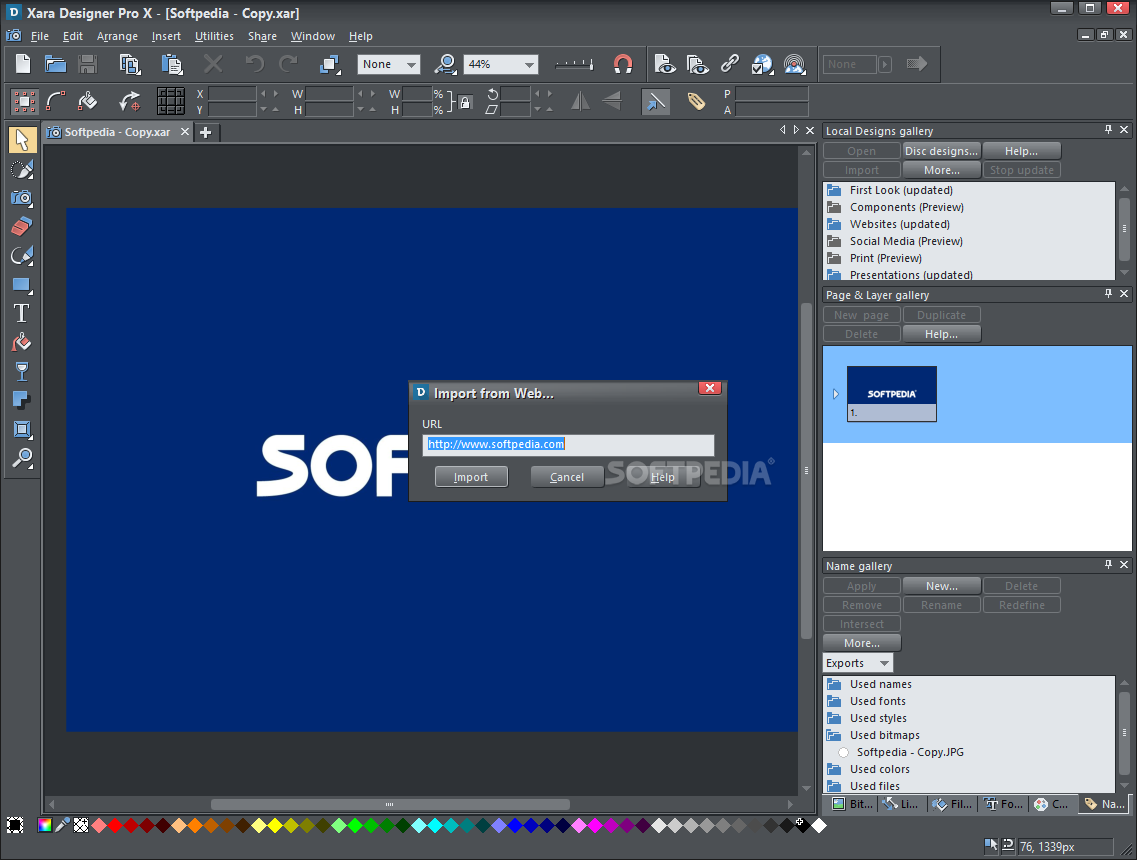Select the Shadow tool

point(22,400)
